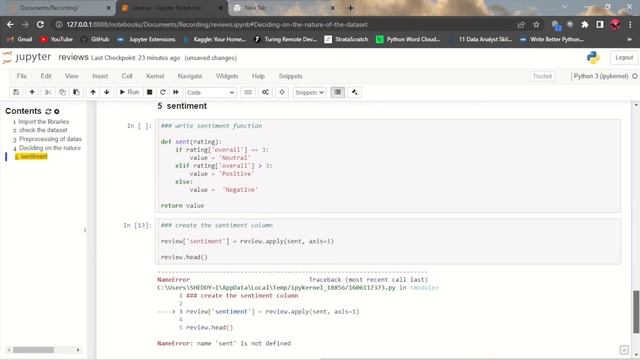Interrupt the kernel with stop icon
The height and width of the screenshot is (360, 640).
click(x=150, y=92)
